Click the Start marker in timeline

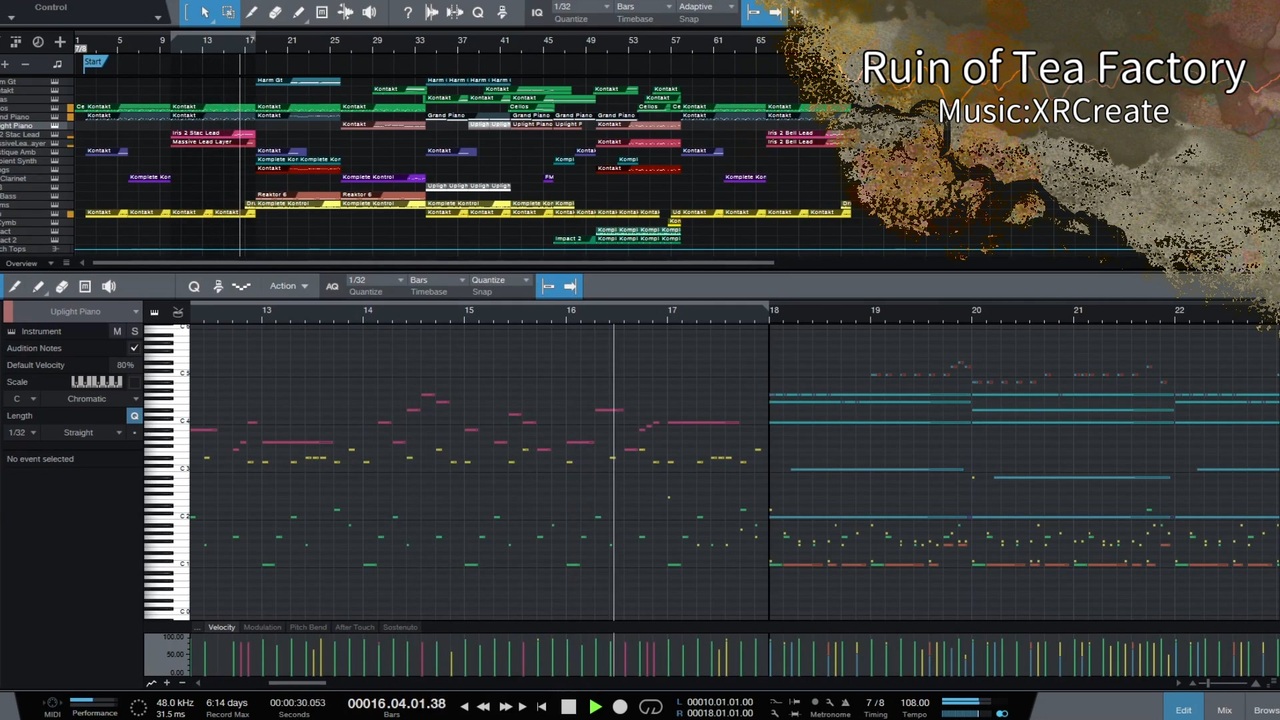(93, 62)
